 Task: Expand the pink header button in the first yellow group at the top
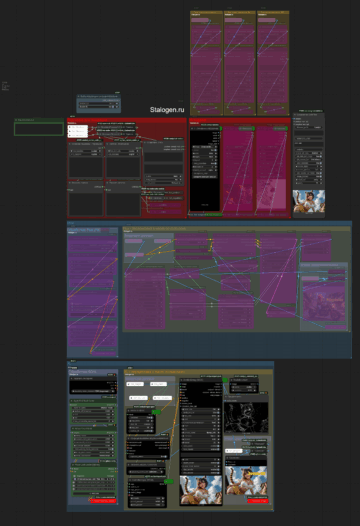(200, 20)
